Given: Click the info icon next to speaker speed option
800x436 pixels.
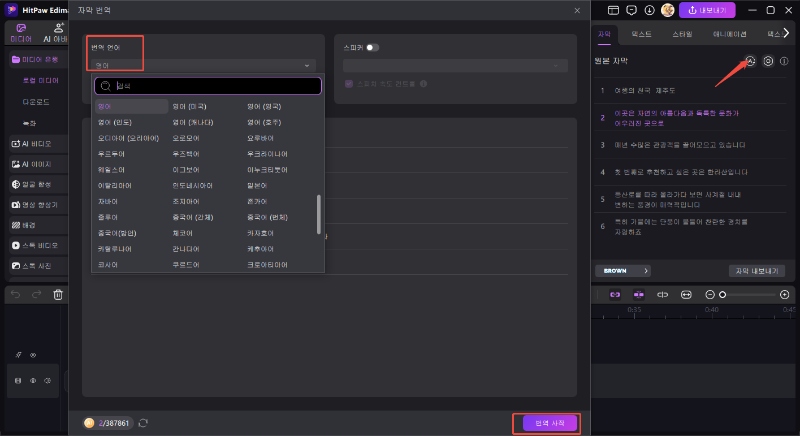Looking at the screenshot, I should tap(423, 84).
